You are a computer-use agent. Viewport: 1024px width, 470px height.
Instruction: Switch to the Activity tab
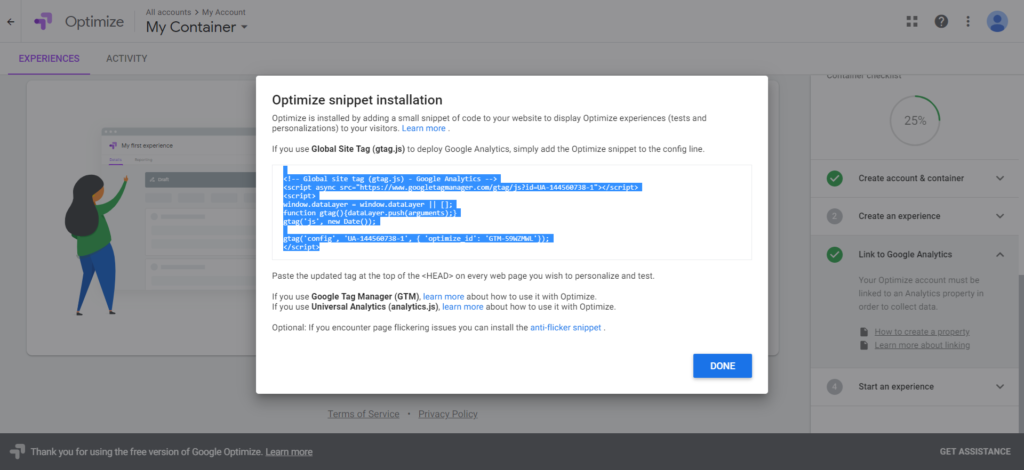(127, 59)
